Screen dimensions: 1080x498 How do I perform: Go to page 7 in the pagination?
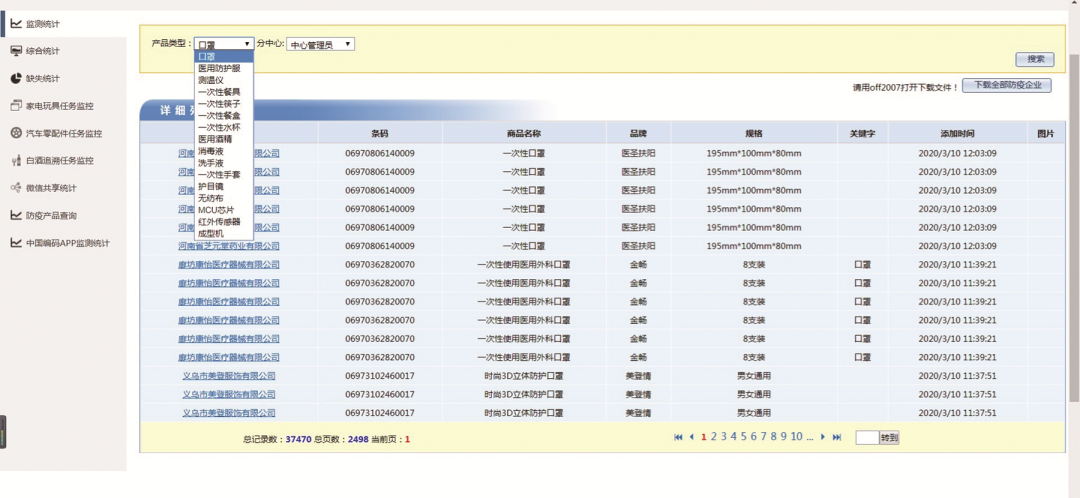click(x=764, y=436)
